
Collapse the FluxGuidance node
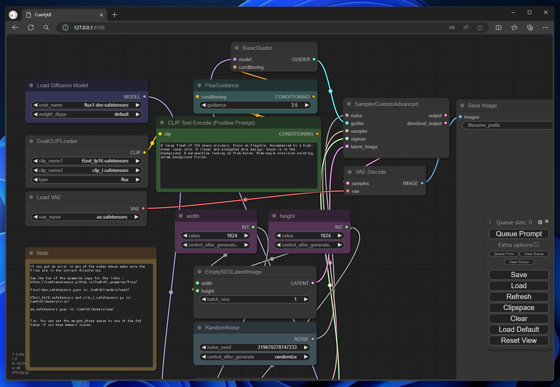tap(199, 85)
